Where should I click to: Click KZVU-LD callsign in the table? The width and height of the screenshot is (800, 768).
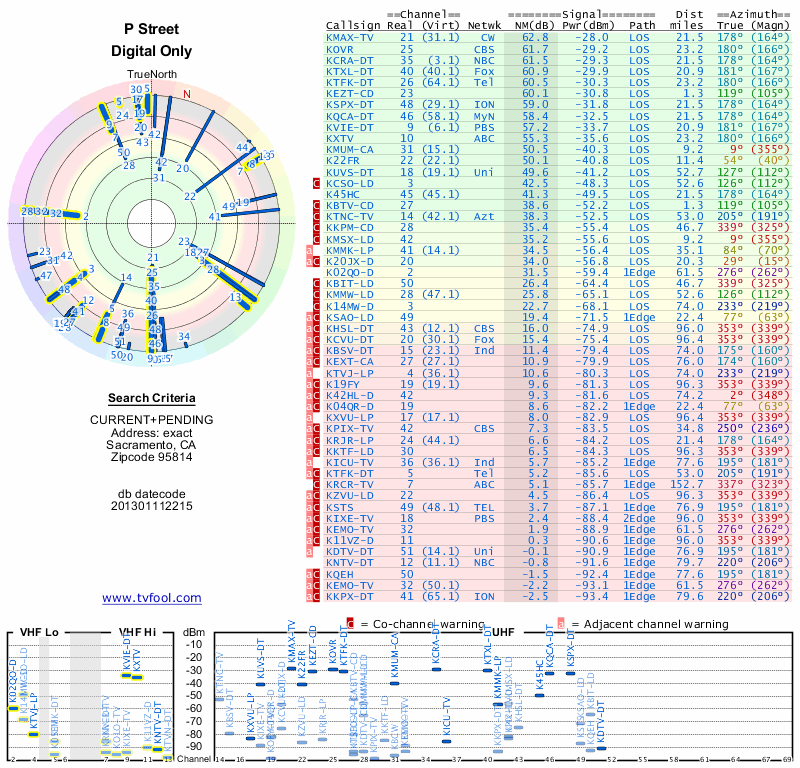point(349,496)
